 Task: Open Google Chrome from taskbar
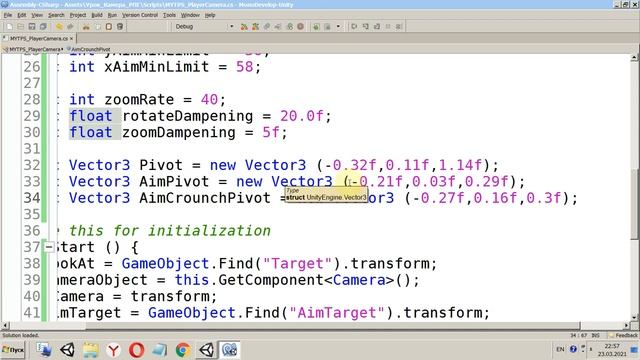(183, 350)
